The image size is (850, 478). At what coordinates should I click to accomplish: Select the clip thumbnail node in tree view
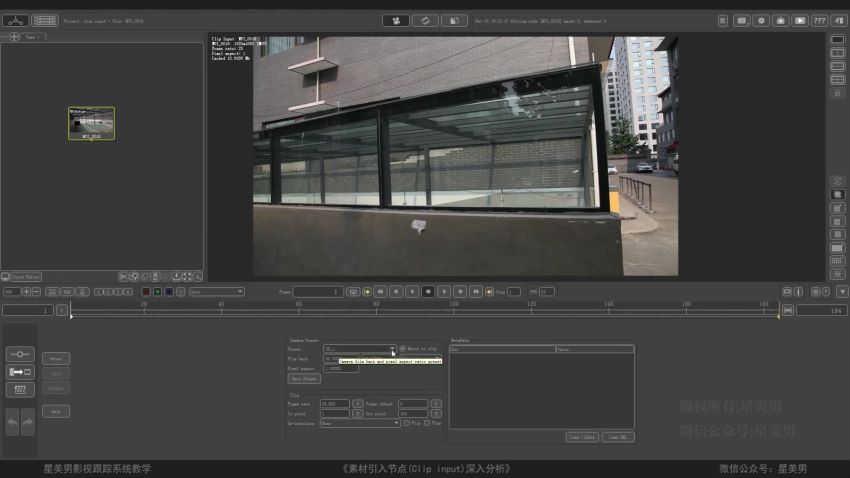92,124
